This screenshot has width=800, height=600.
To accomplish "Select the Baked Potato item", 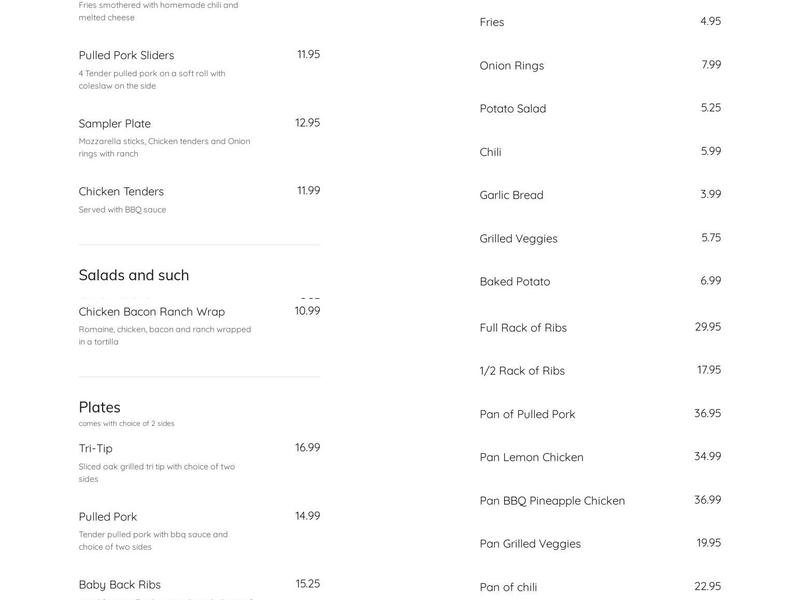I will (x=515, y=282).
